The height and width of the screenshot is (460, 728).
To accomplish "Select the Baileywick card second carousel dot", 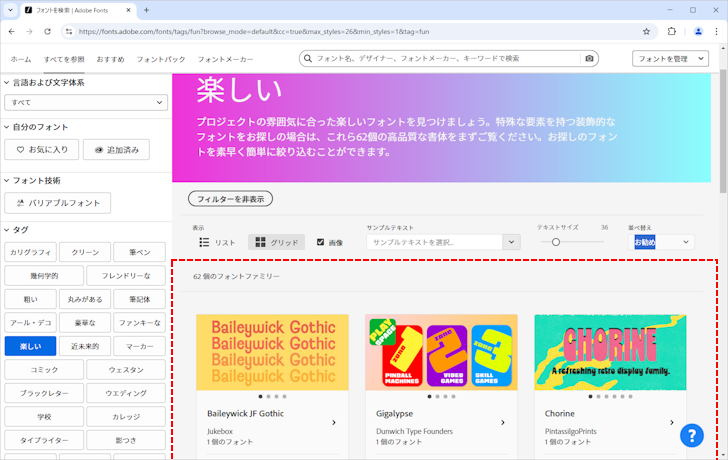I will 268,396.
